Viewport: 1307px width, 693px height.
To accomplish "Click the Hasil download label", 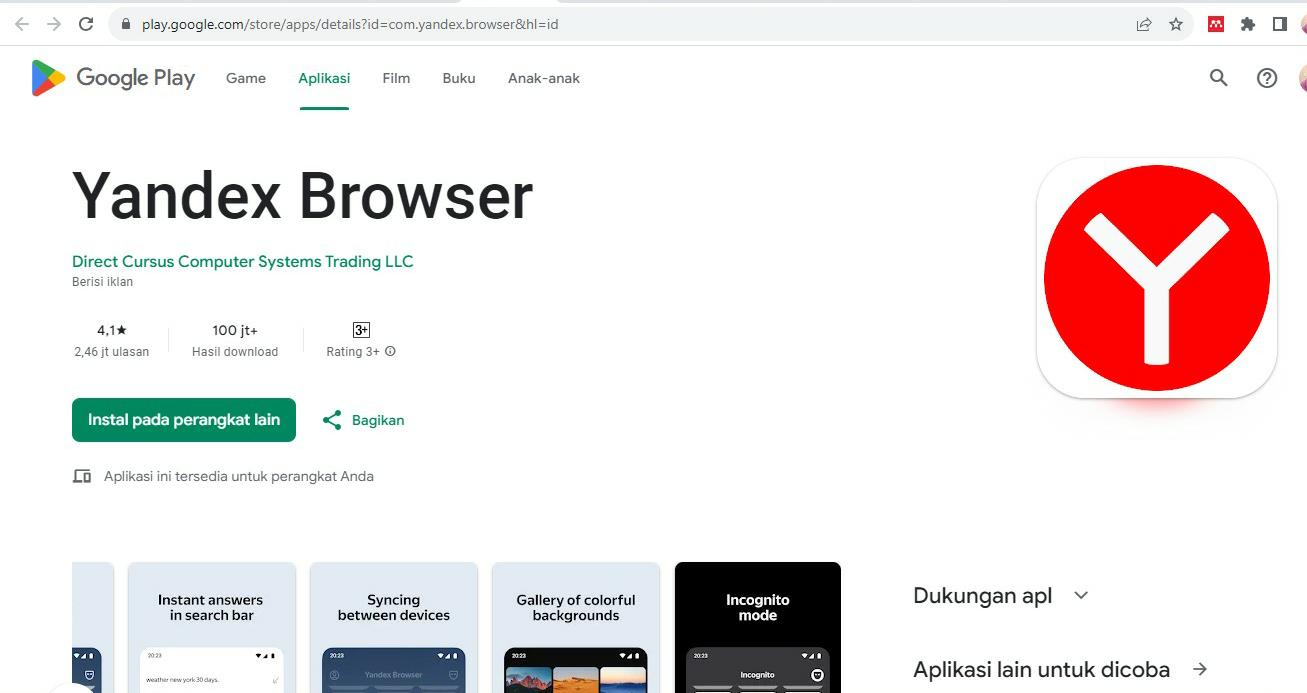I will (x=235, y=352).
